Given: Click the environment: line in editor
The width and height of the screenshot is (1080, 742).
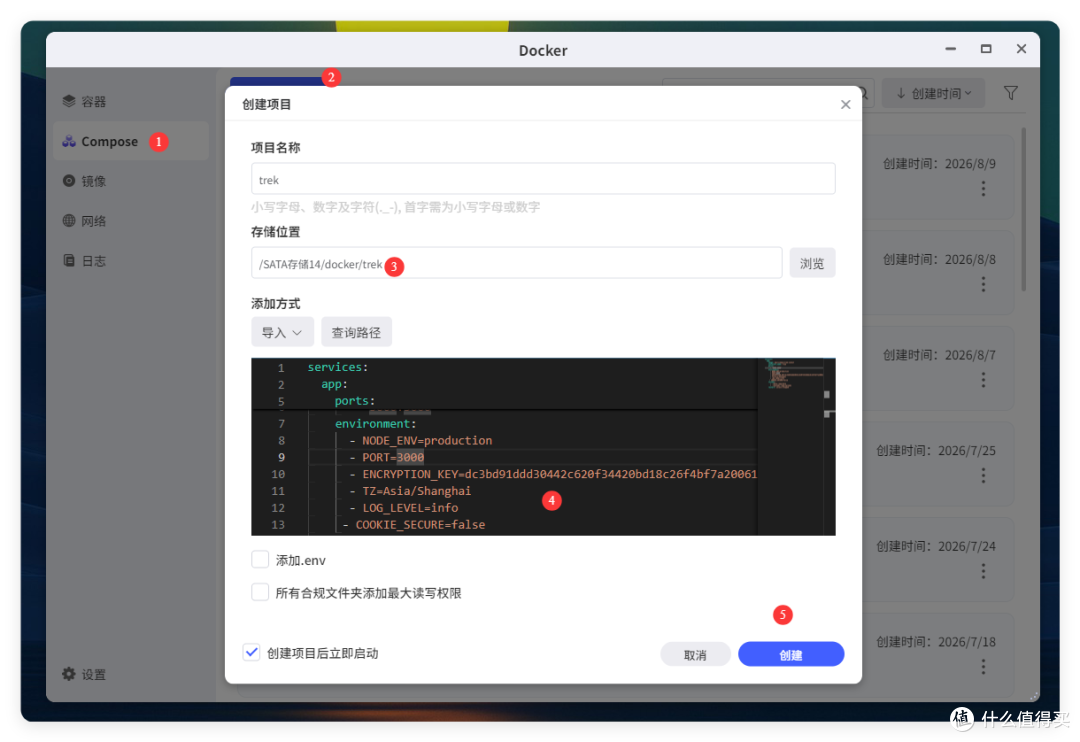Looking at the screenshot, I should click(375, 424).
